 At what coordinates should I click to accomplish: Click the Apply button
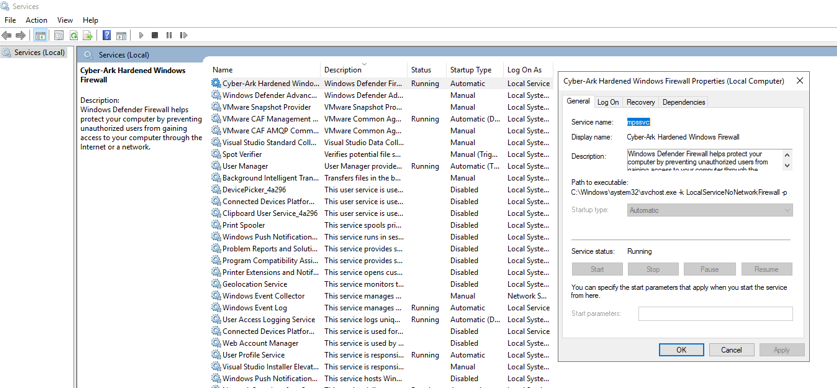(781, 350)
